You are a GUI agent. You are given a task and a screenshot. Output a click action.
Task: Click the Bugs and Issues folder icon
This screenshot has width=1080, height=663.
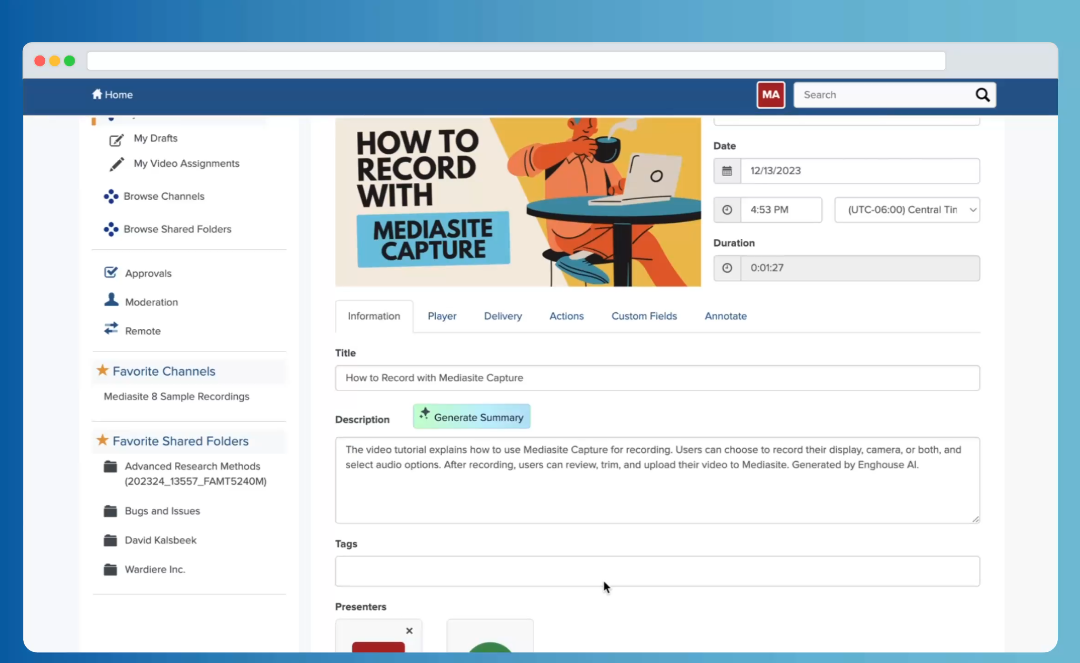click(x=110, y=511)
